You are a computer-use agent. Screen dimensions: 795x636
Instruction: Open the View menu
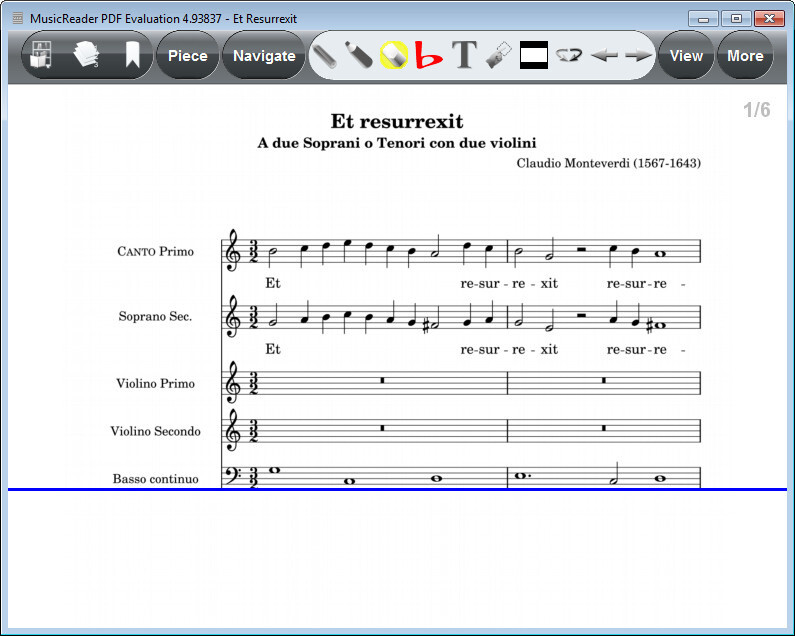(x=686, y=55)
